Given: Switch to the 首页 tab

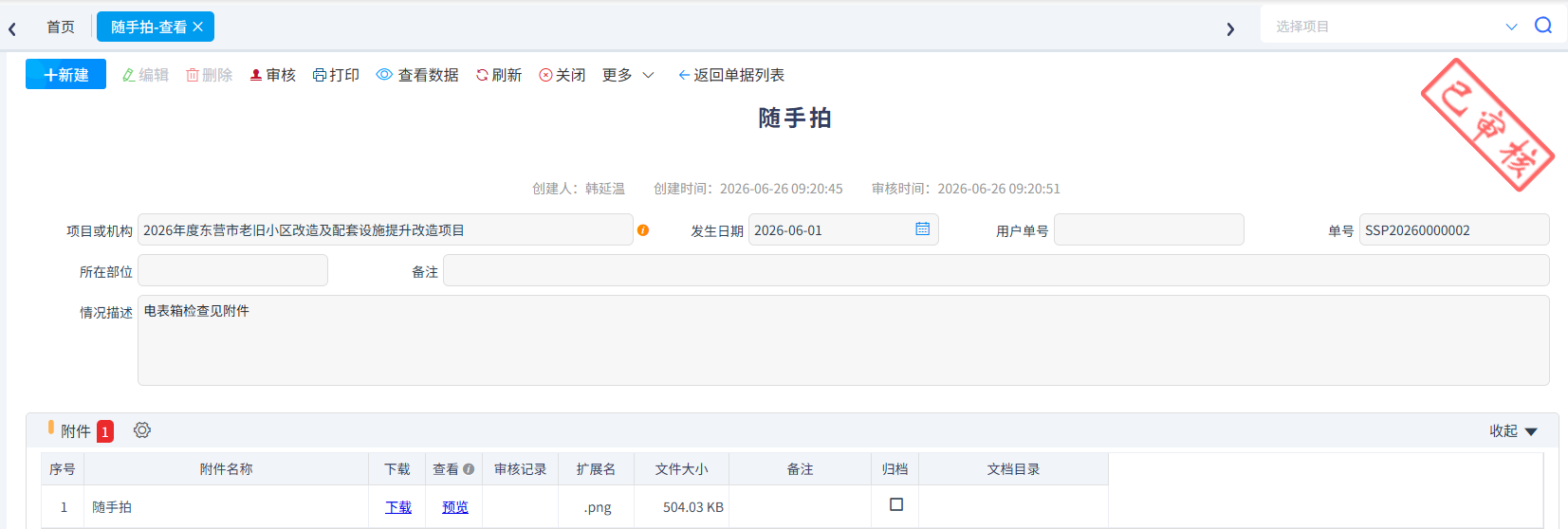Looking at the screenshot, I should point(61,27).
